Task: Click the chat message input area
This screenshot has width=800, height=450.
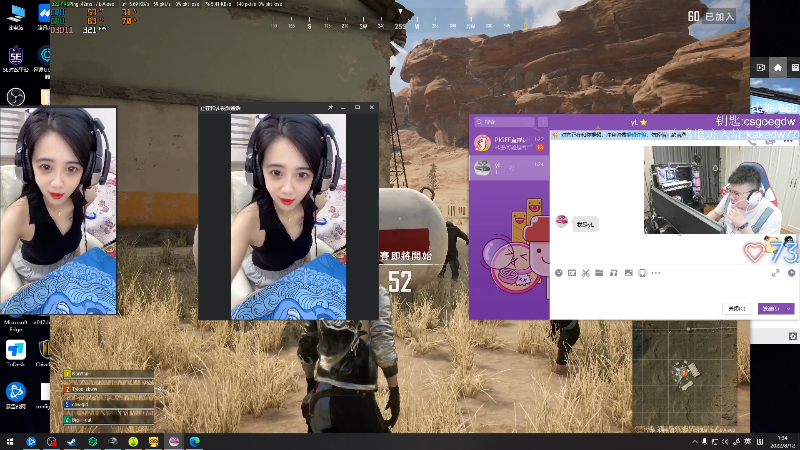Action: pyautogui.click(x=674, y=289)
